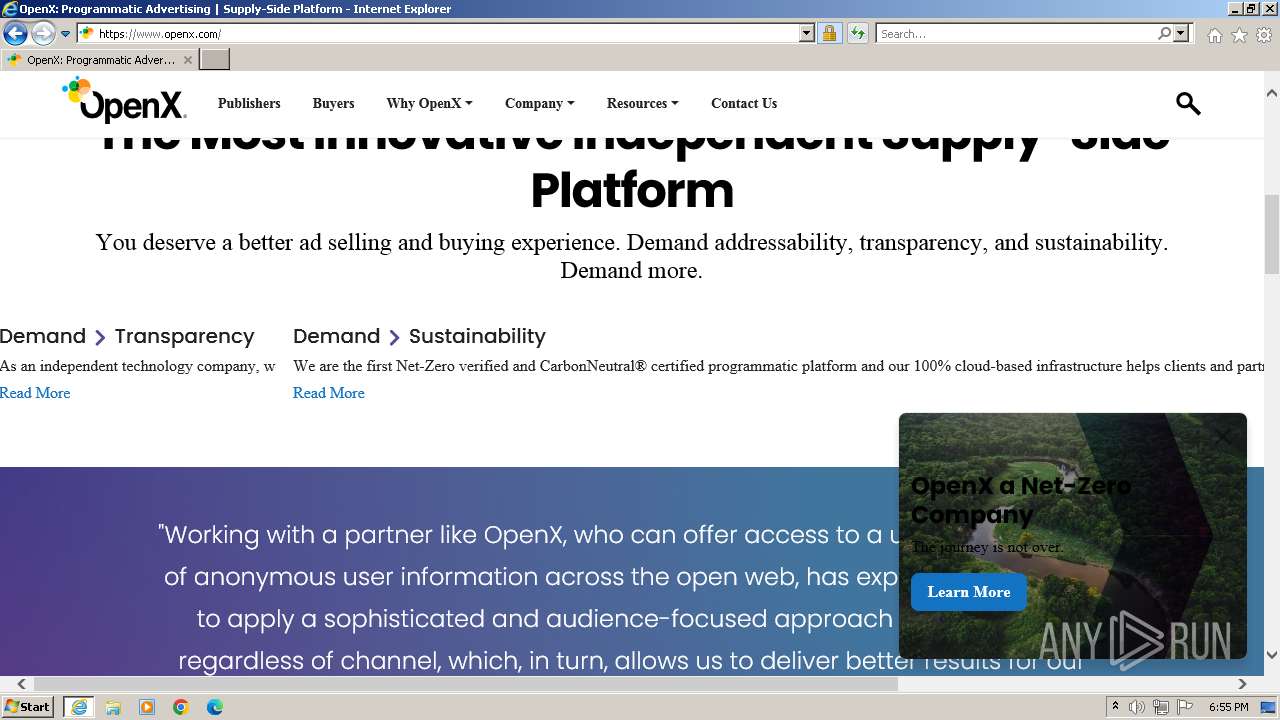Click the Home icon
The width and height of the screenshot is (1280, 720).
tap(1214, 35)
